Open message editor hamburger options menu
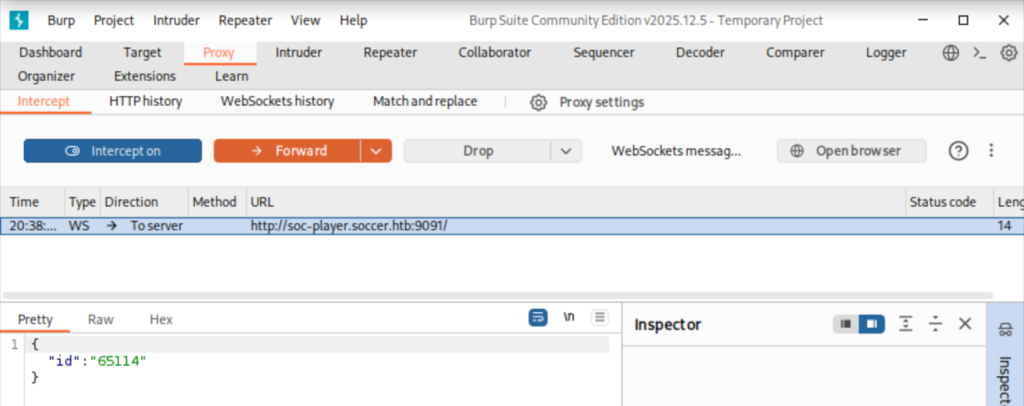 (x=599, y=318)
